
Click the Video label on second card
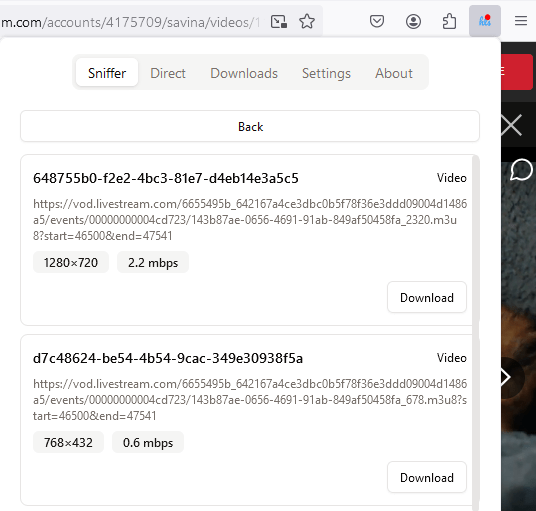click(452, 358)
